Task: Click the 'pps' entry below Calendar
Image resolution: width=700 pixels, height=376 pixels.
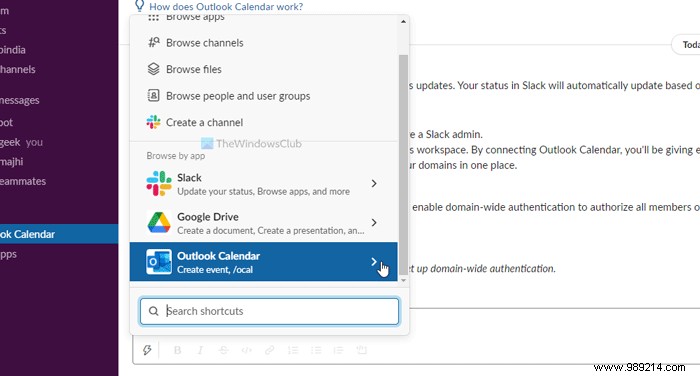Action: 8,254
